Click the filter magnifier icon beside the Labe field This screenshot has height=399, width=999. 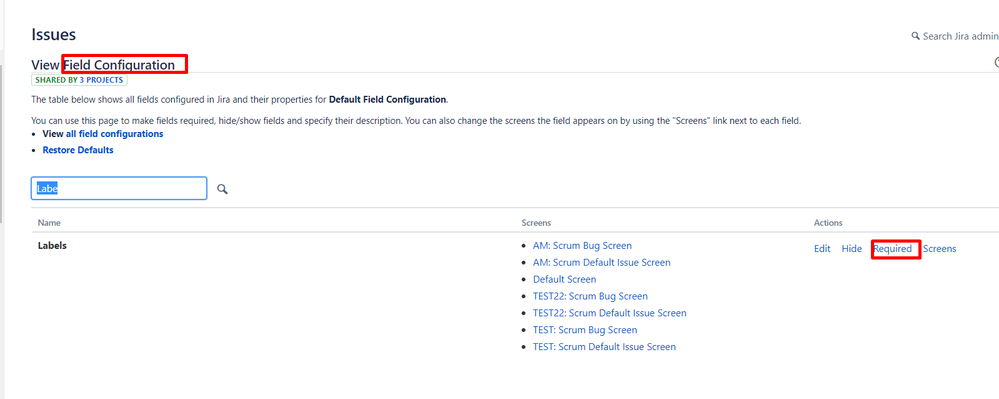(222, 189)
